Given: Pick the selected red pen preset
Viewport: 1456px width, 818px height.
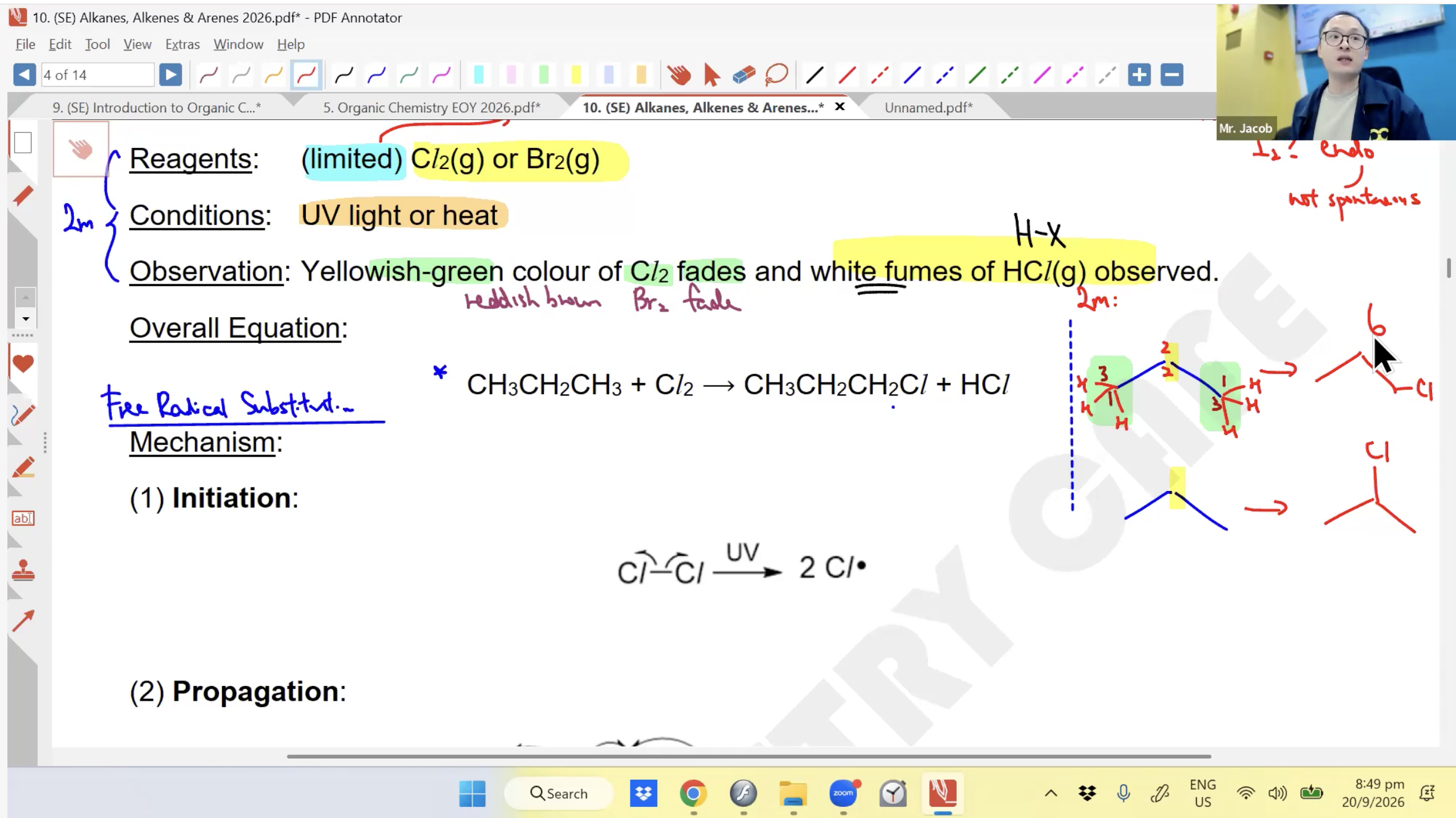Looking at the screenshot, I should coord(306,75).
